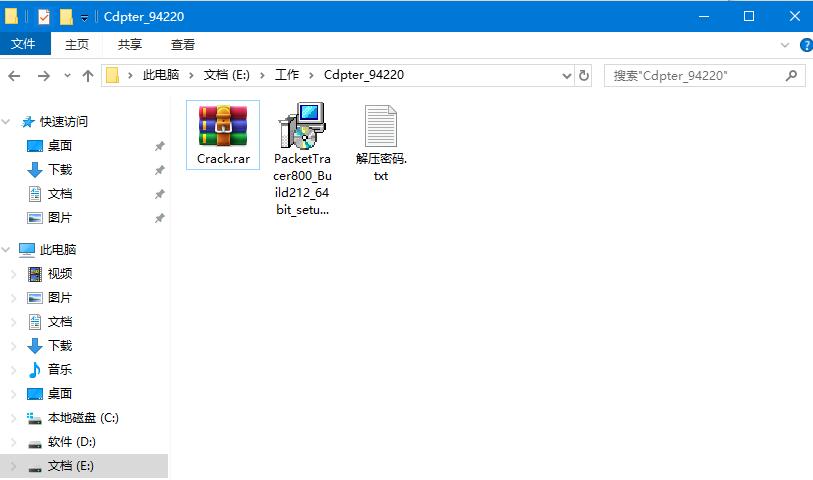Minimize the Cdpter_94220 window
This screenshot has height=480, width=813.
pyautogui.click(x=704, y=17)
